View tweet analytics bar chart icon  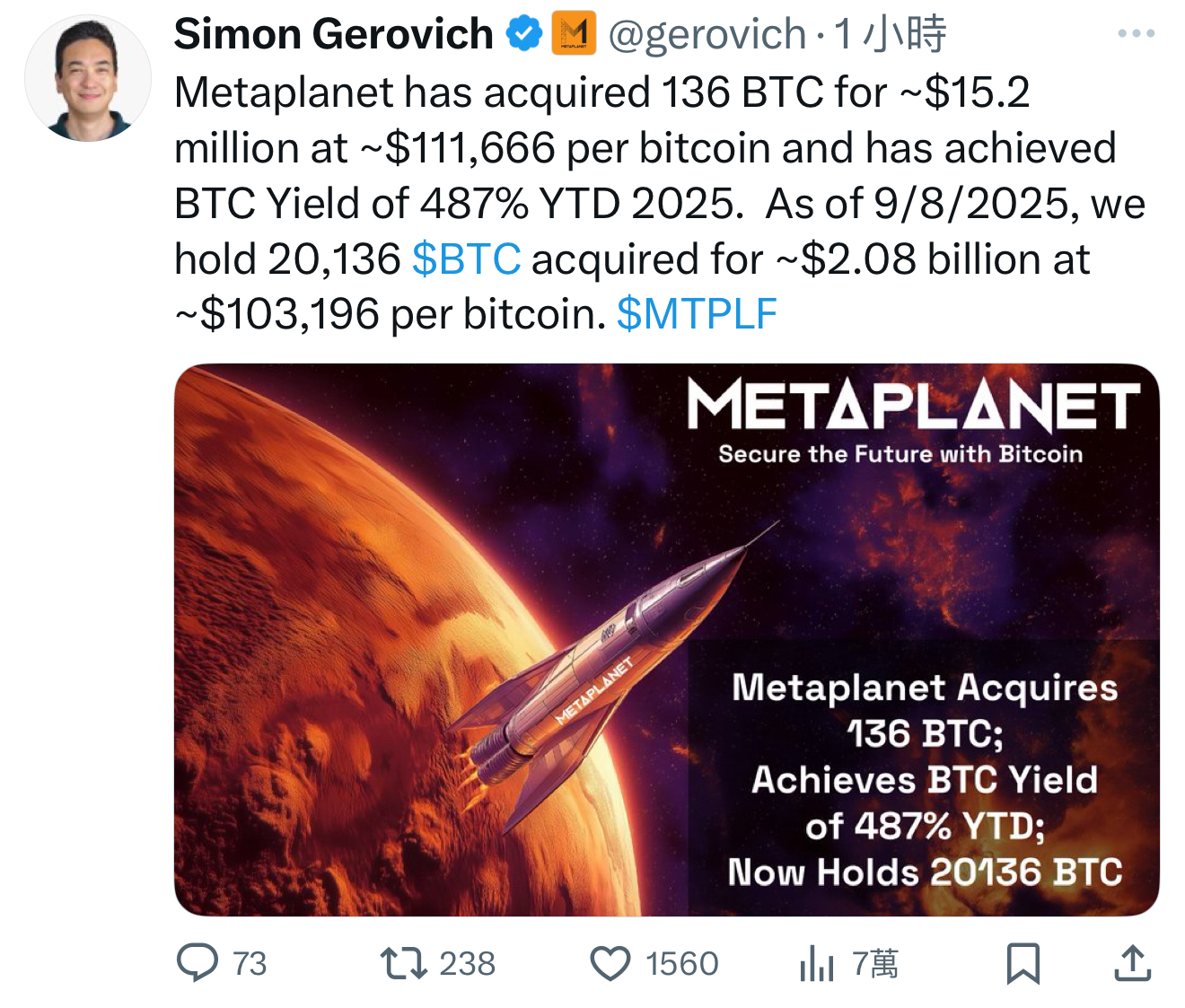coord(816,964)
